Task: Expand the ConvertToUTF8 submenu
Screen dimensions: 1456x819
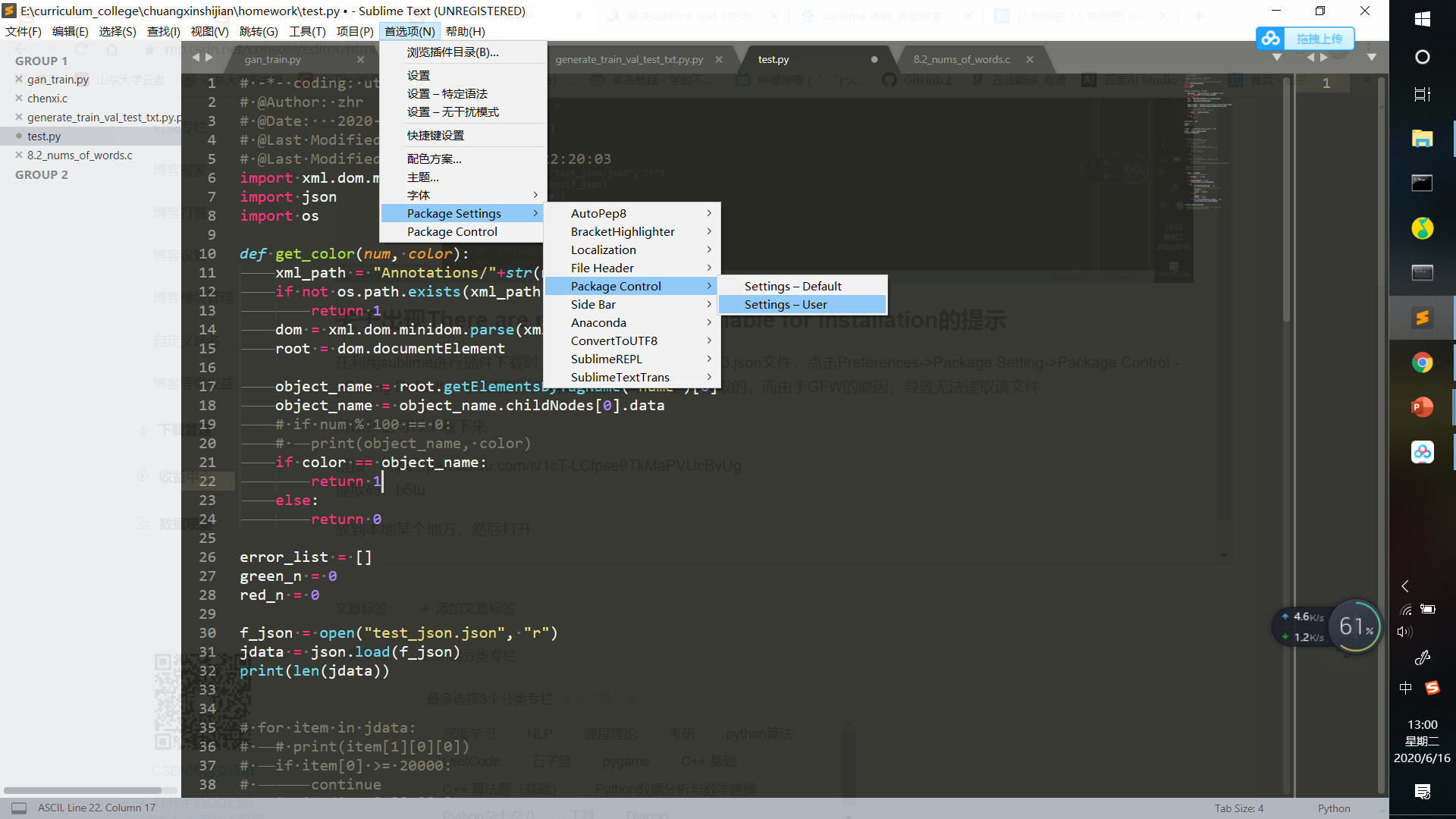Action: [x=632, y=340]
